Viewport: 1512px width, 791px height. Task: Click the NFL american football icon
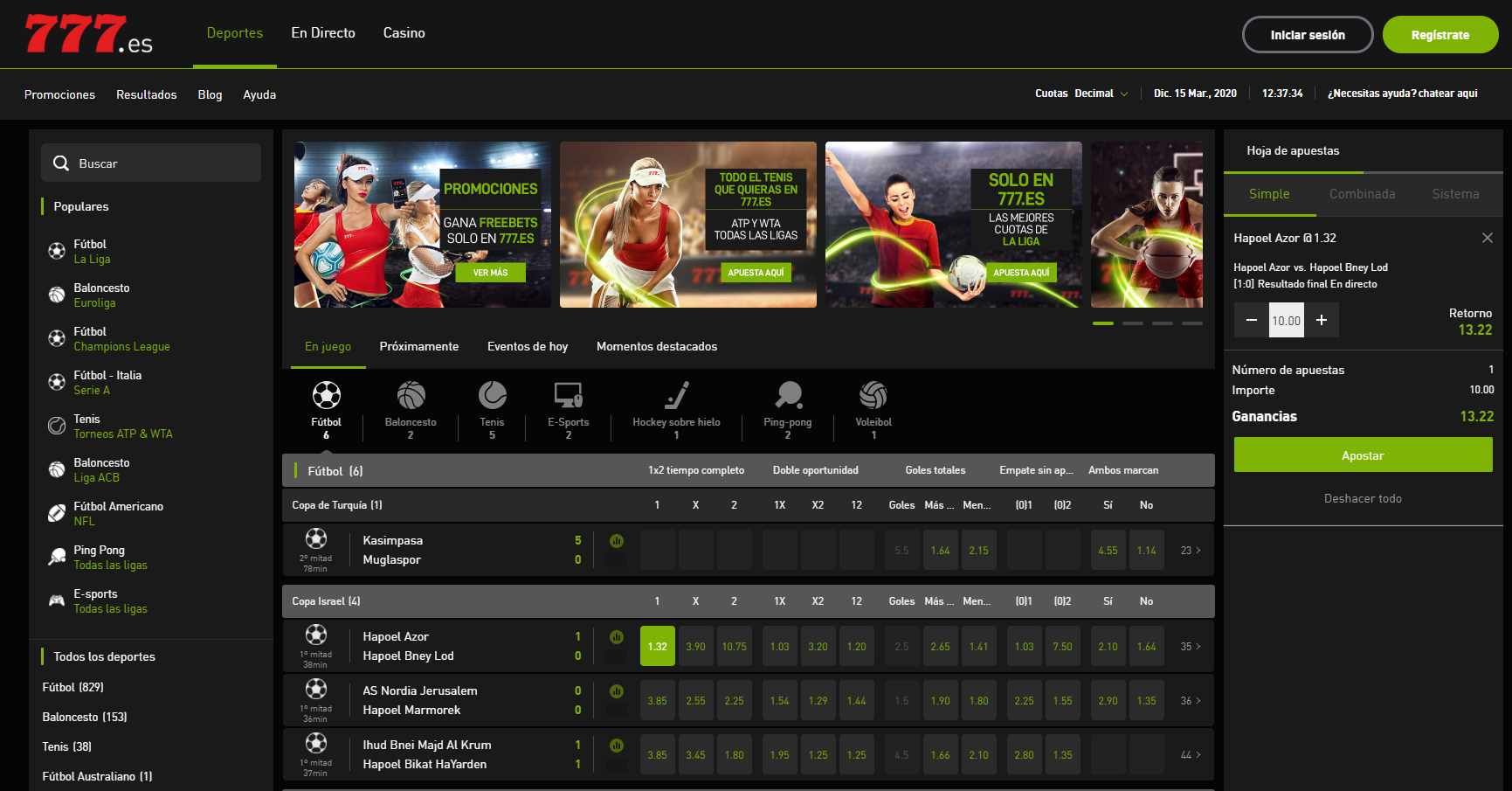pos(57,514)
